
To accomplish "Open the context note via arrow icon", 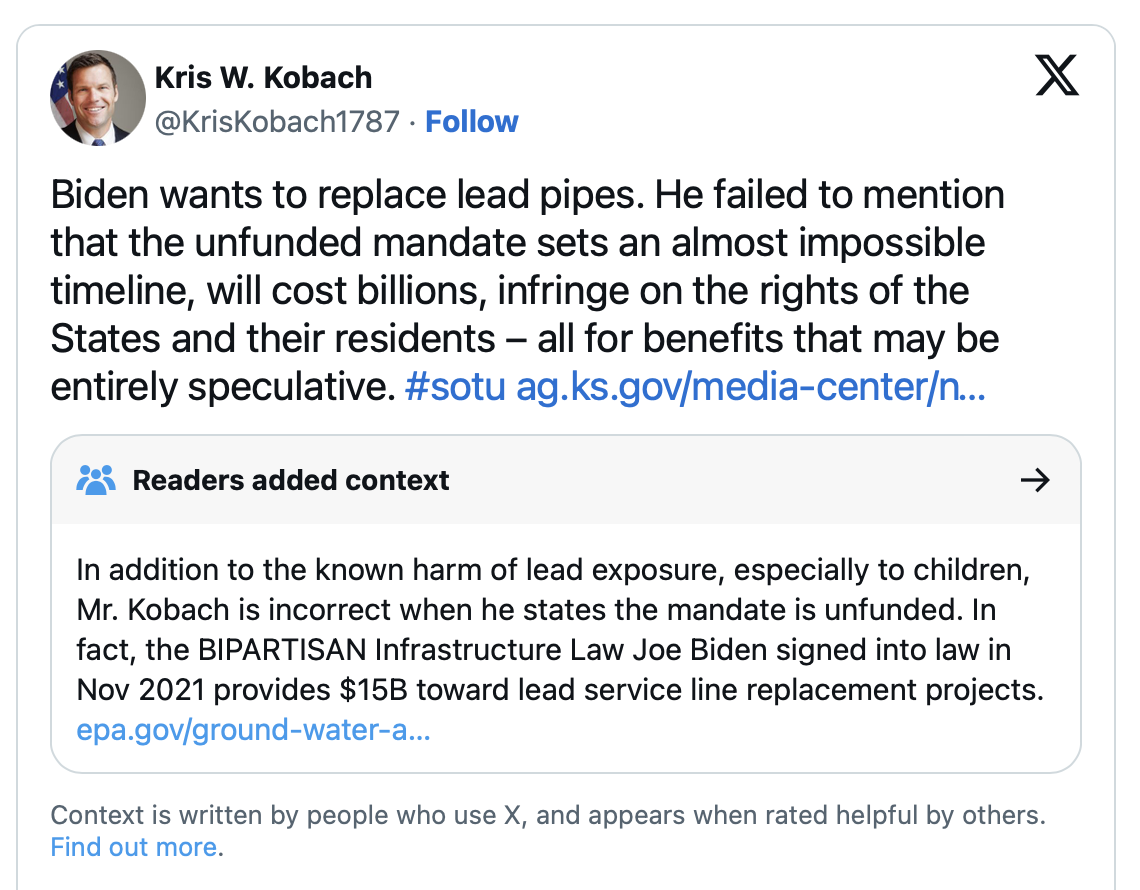I will [1034, 480].
